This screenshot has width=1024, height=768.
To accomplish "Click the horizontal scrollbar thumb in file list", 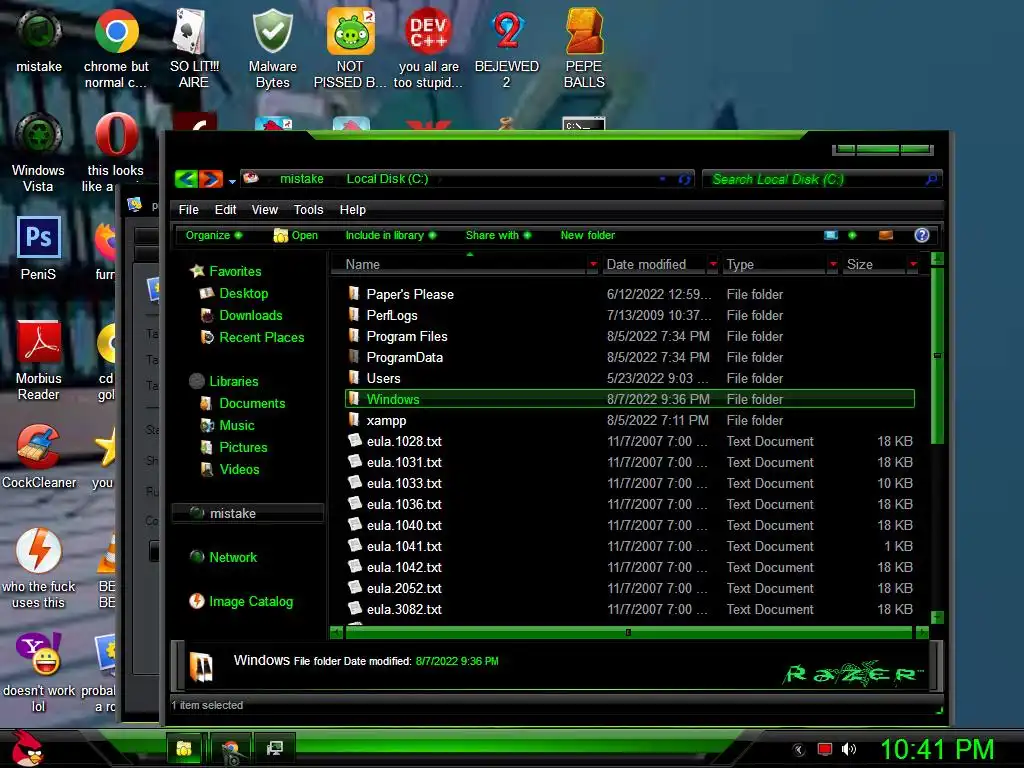I will [628, 632].
